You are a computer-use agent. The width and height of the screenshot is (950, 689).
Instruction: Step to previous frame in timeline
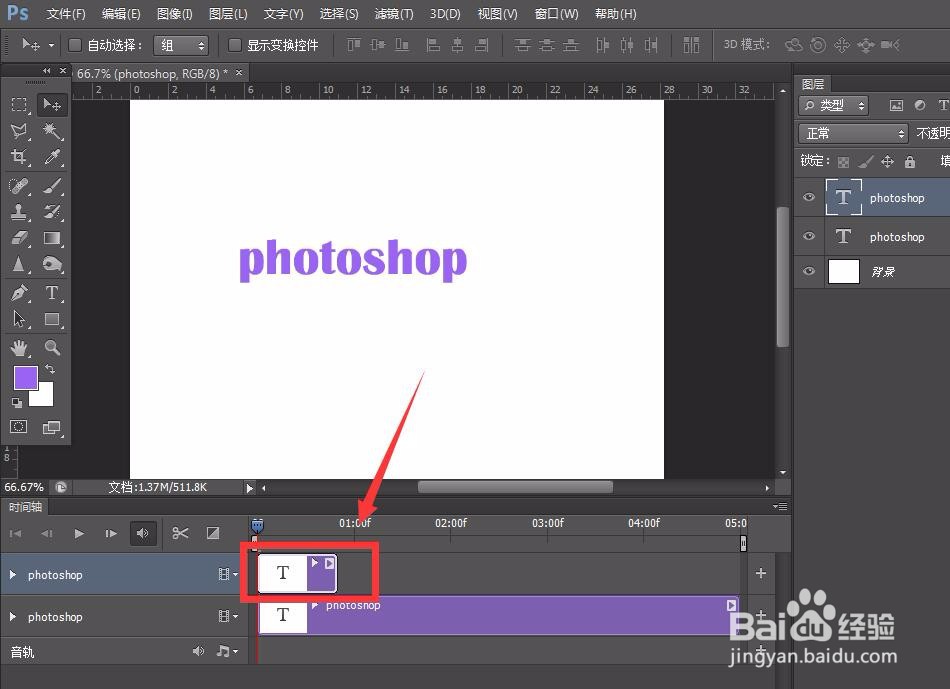pos(47,533)
